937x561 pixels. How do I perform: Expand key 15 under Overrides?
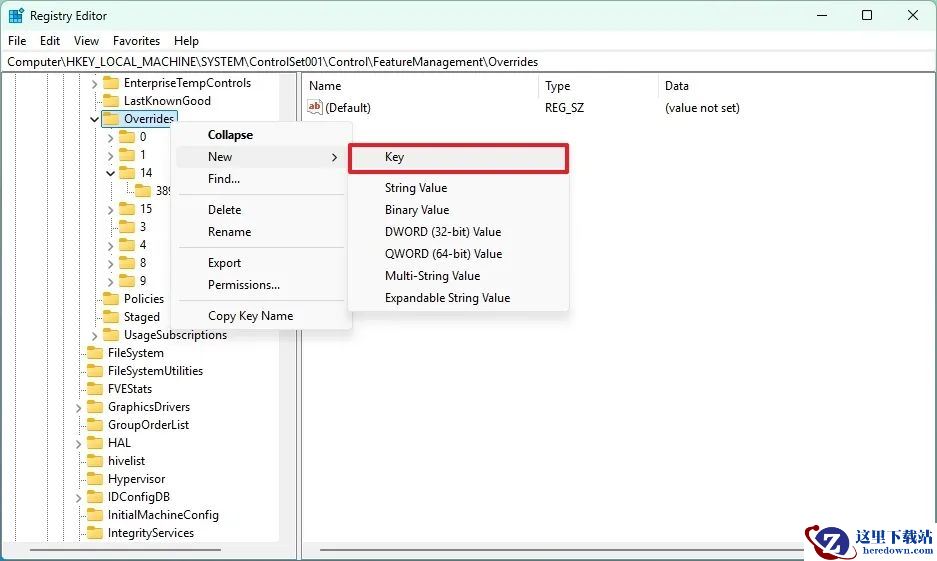pos(111,210)
